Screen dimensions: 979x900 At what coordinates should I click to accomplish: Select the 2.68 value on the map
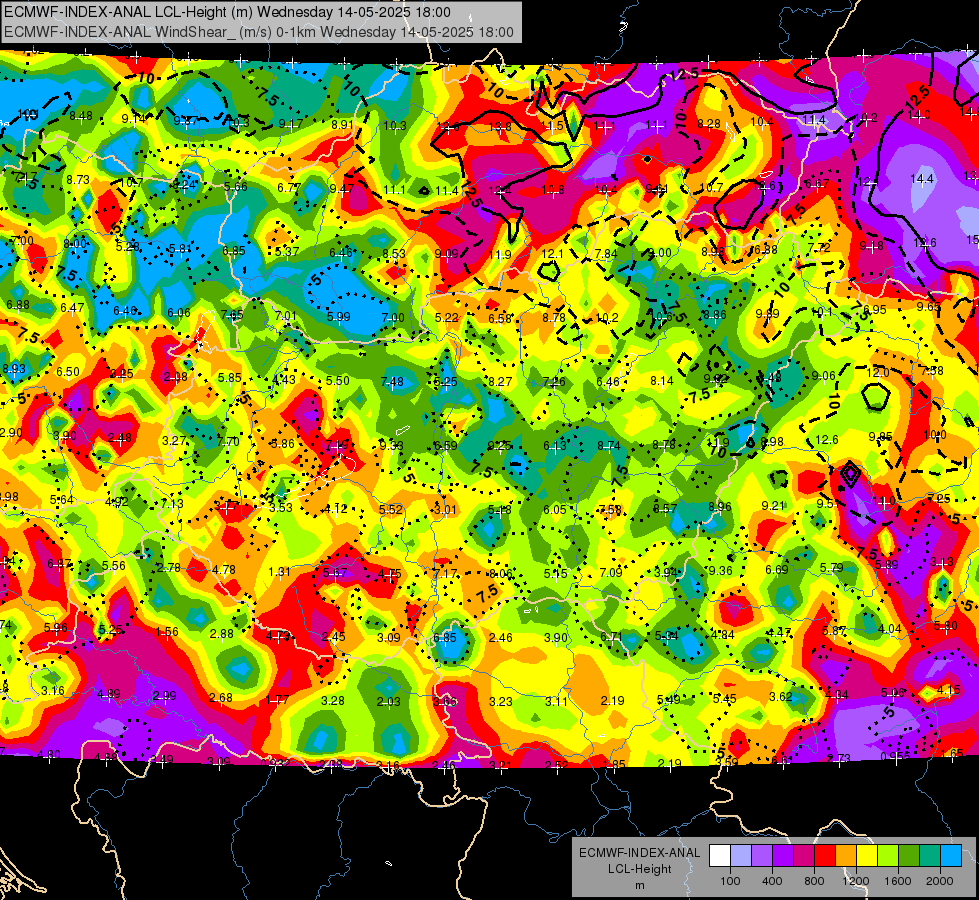pyautogui.click(x=221, y=698)
